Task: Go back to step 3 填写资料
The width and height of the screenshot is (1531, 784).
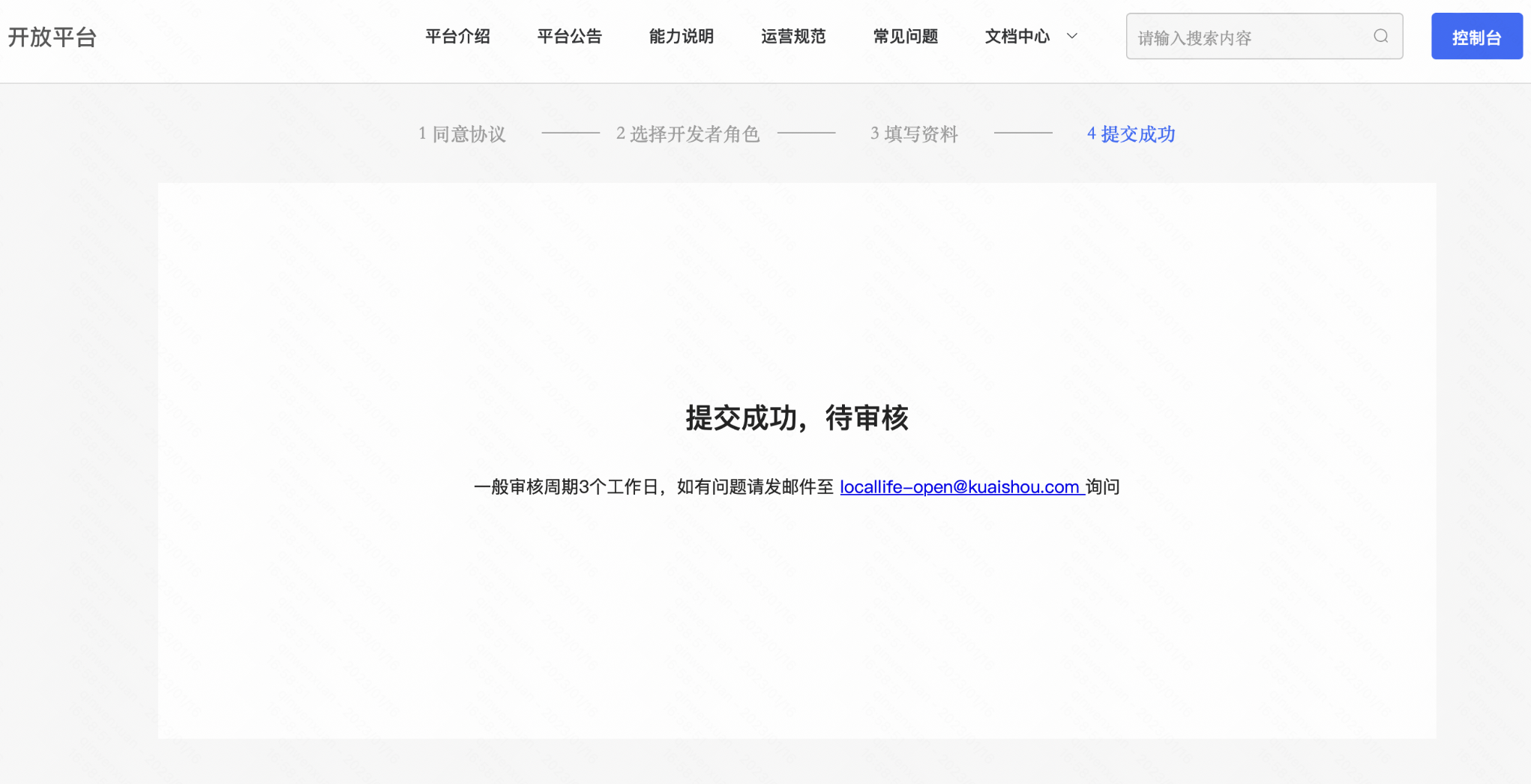Action: click(914, 134)
